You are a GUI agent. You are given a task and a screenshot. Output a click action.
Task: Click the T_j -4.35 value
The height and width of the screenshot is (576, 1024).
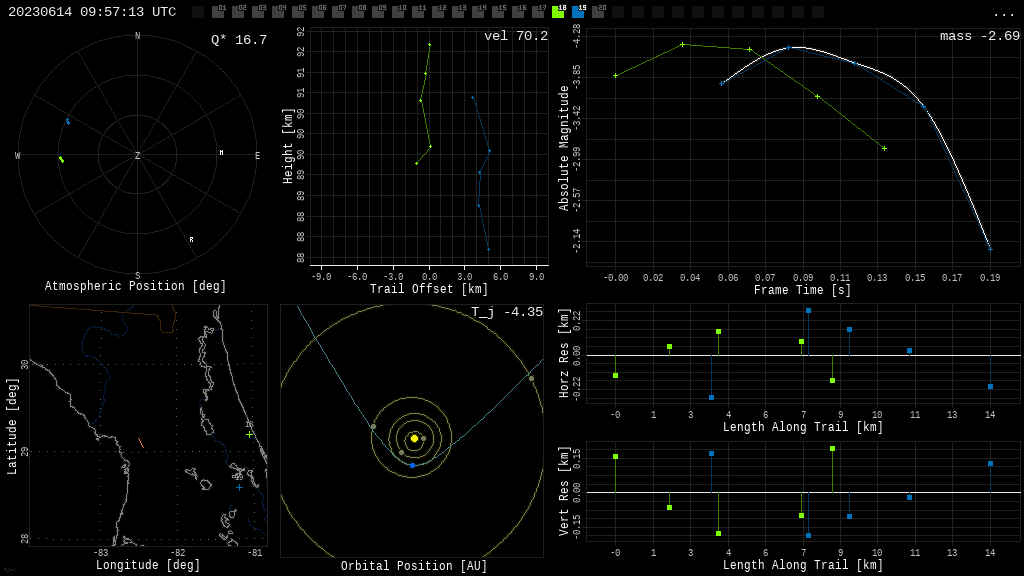point(507,312)
